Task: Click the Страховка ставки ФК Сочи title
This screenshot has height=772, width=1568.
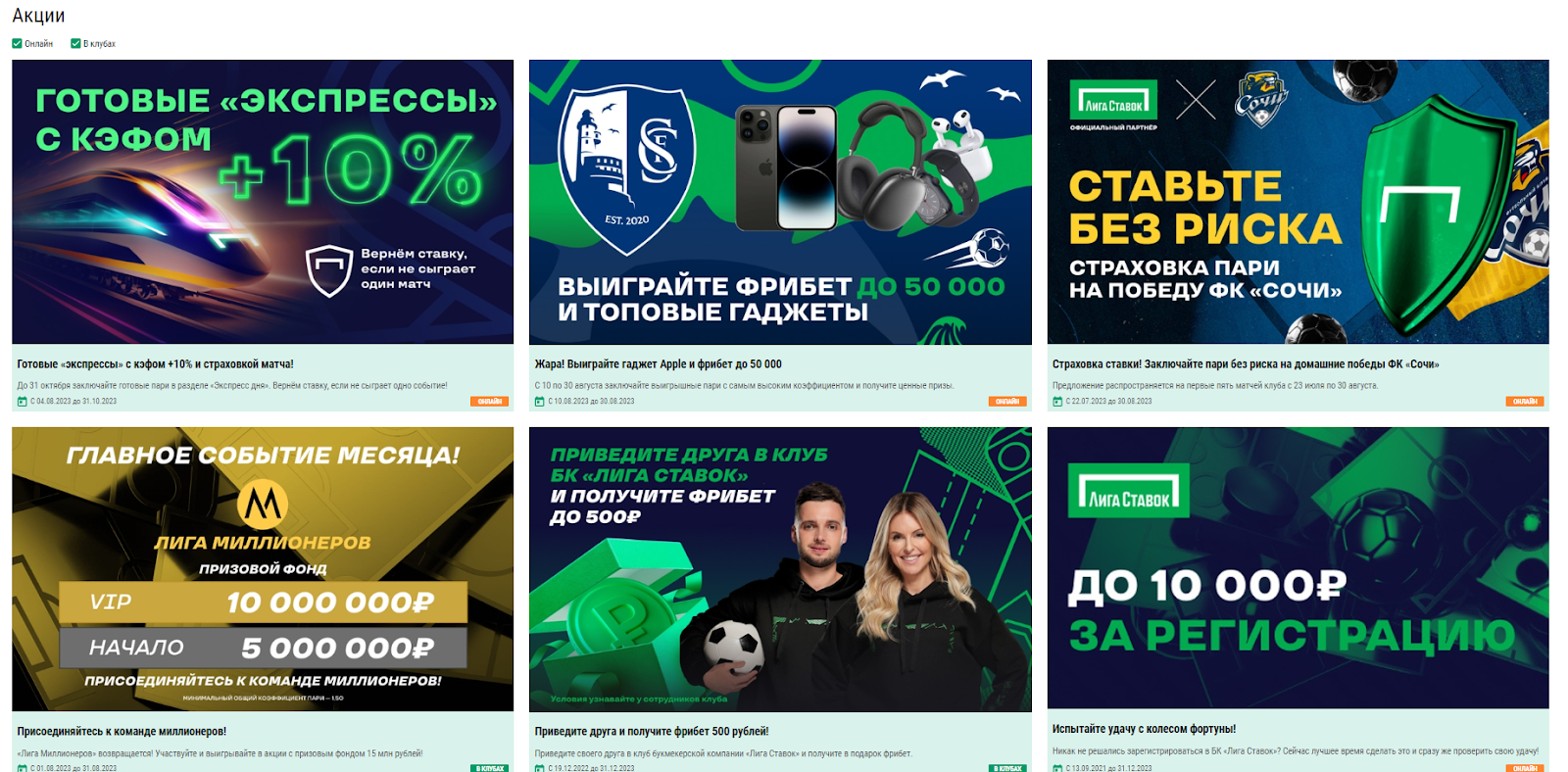Action: tap(1246, 363)
